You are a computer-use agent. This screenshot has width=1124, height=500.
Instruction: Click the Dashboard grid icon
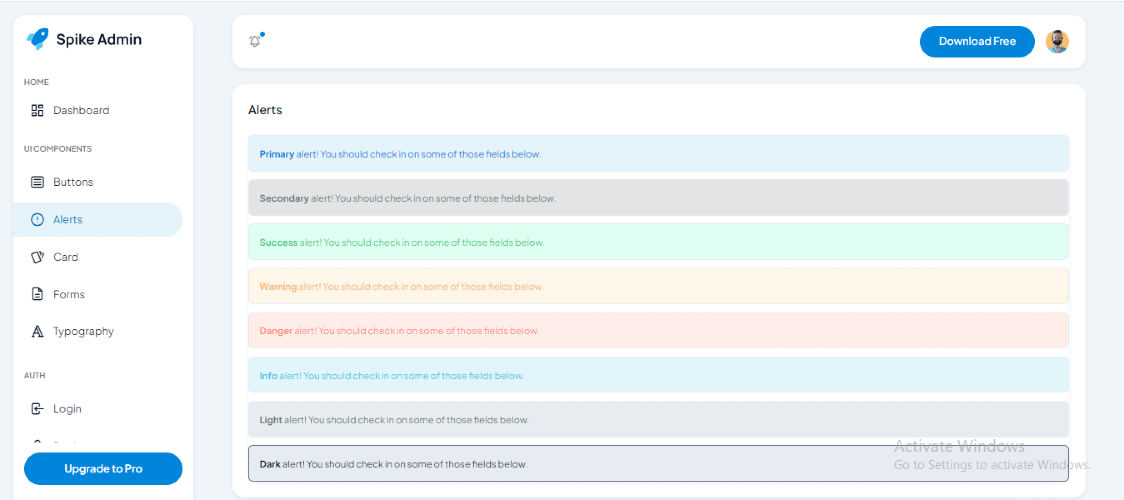click(37, 110)
